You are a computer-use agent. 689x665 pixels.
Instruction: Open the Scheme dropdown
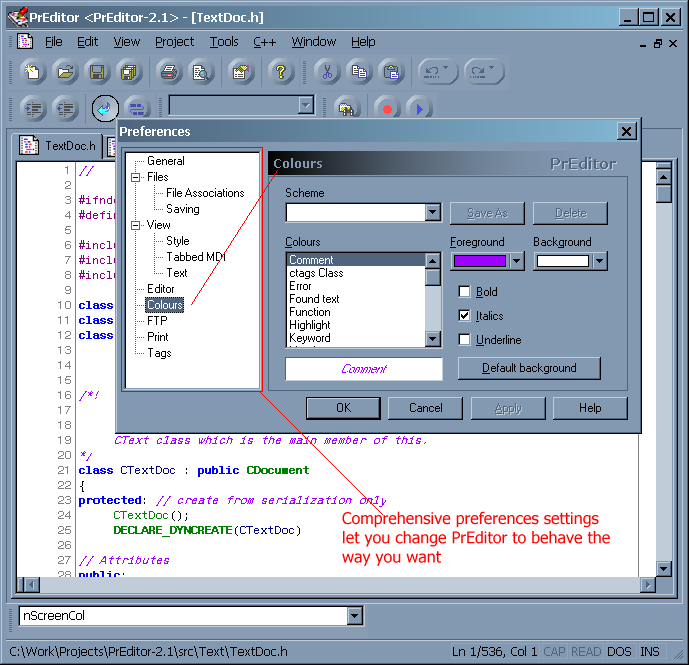[x=433, y=213]
